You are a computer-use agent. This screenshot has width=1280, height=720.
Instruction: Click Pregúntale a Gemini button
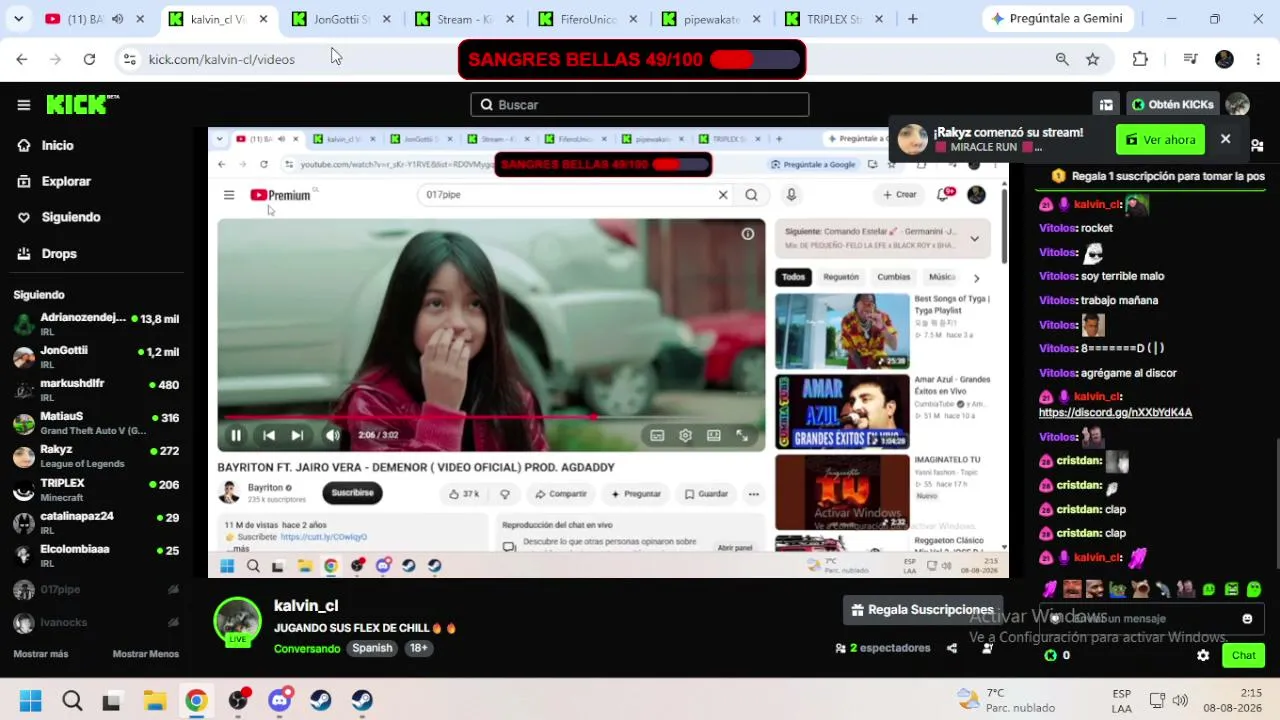[x=1058, y=19]
